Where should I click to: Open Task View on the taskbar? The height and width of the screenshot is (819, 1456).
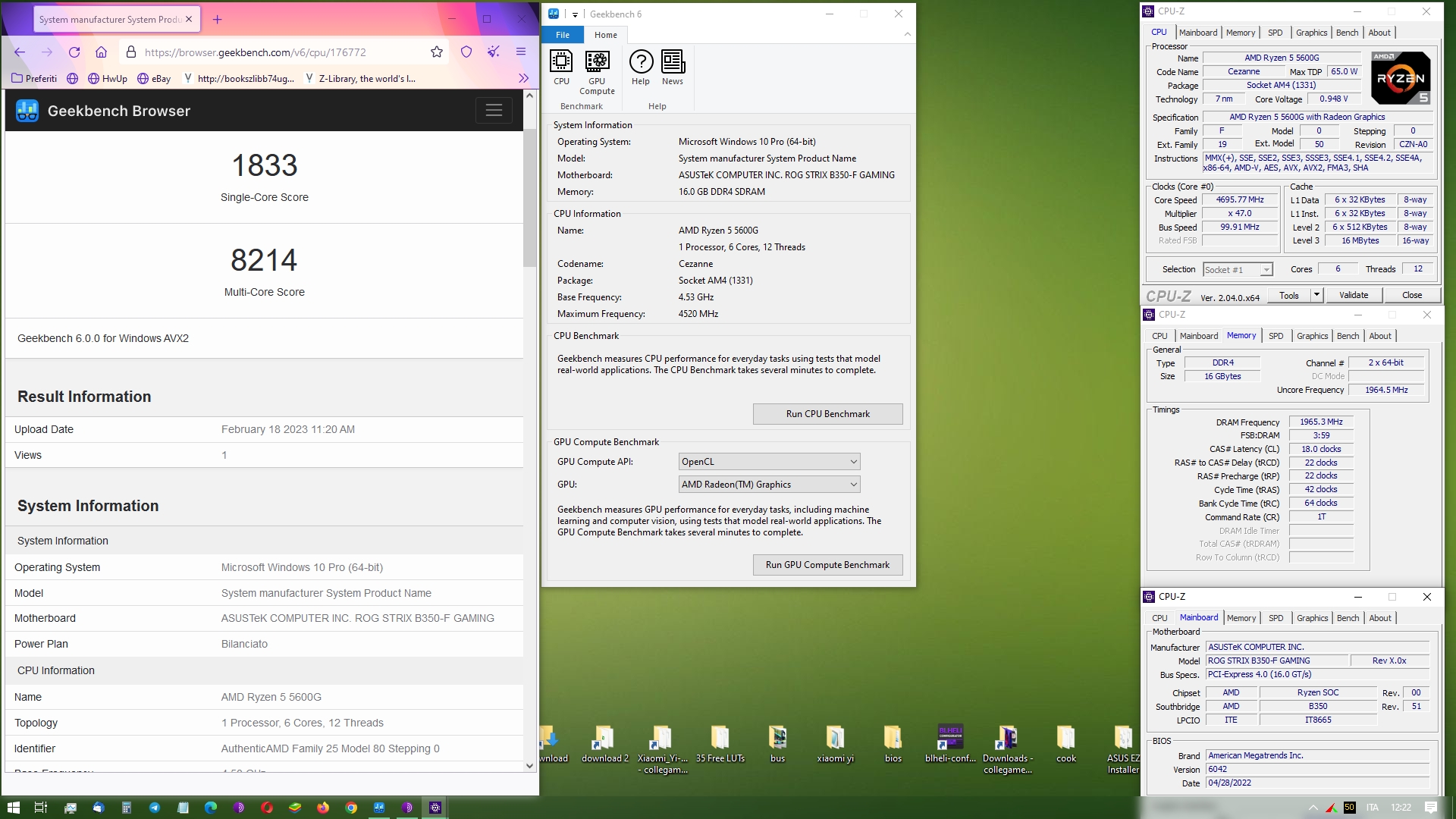(x=41, y=808)
